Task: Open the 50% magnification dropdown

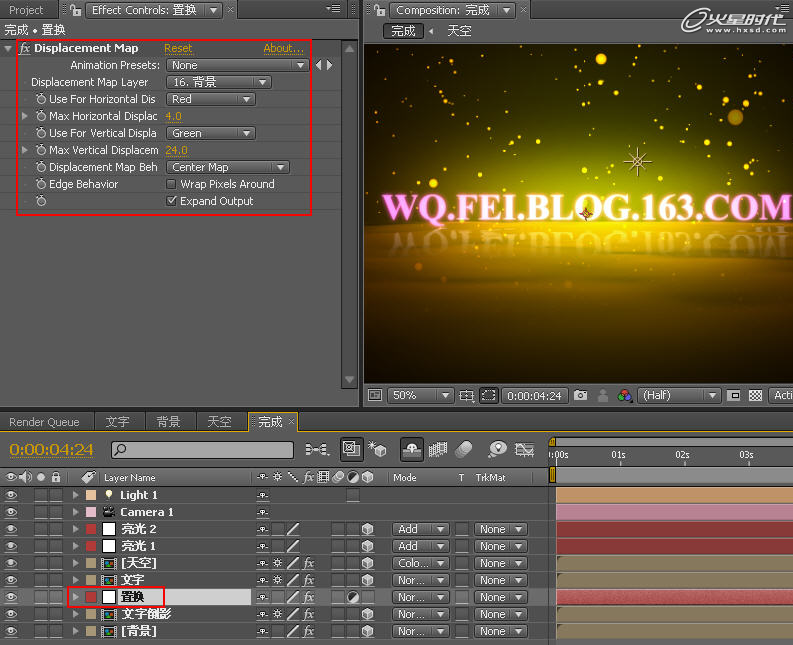Action: 420,395
